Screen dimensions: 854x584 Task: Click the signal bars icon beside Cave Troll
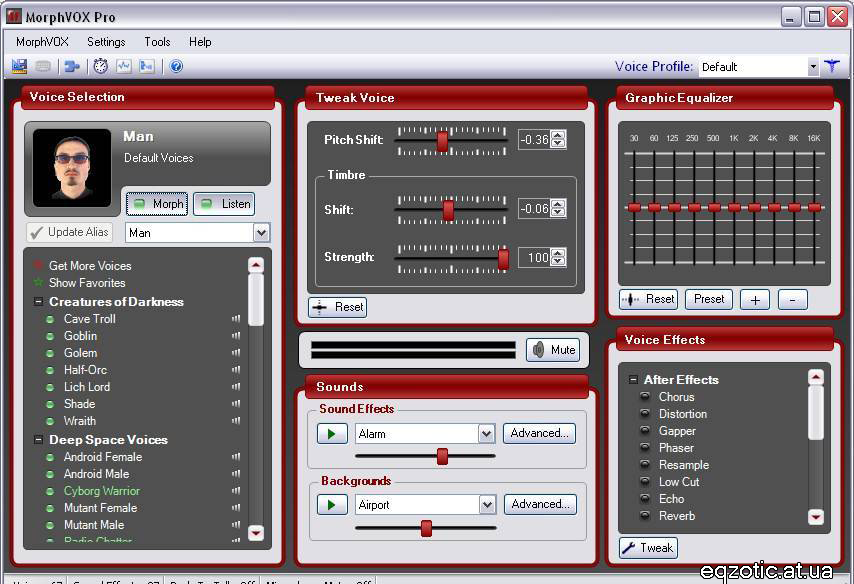pos(236,319)
